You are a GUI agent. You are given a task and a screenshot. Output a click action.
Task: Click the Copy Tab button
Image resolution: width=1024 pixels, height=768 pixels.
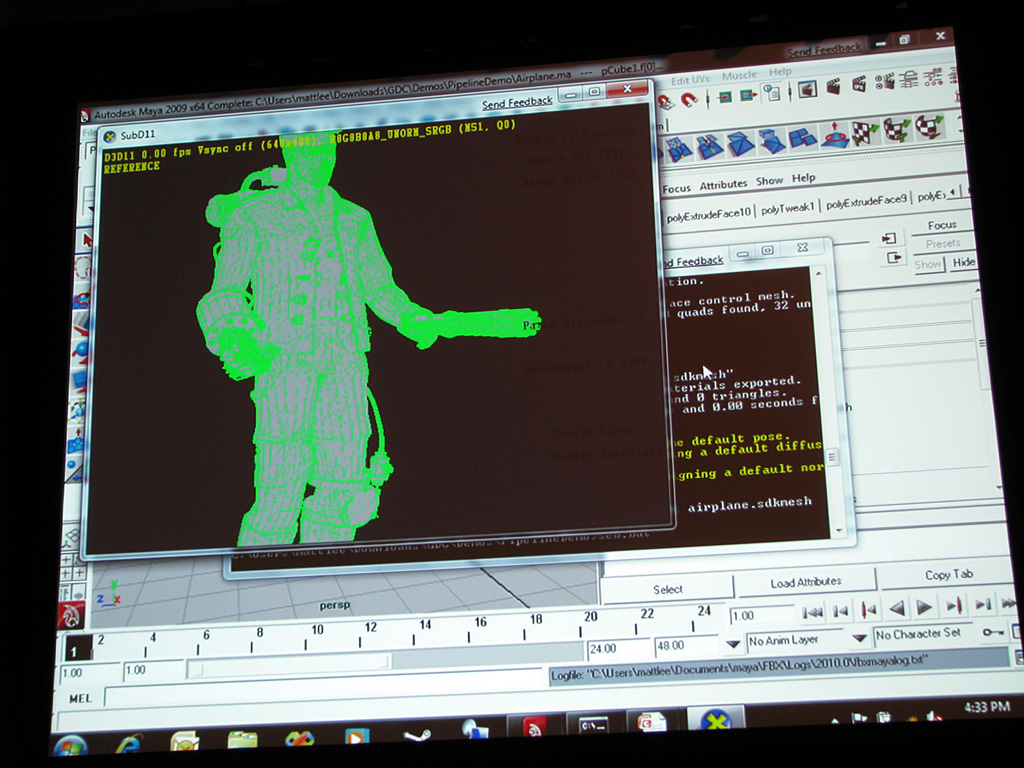point(948,574)
